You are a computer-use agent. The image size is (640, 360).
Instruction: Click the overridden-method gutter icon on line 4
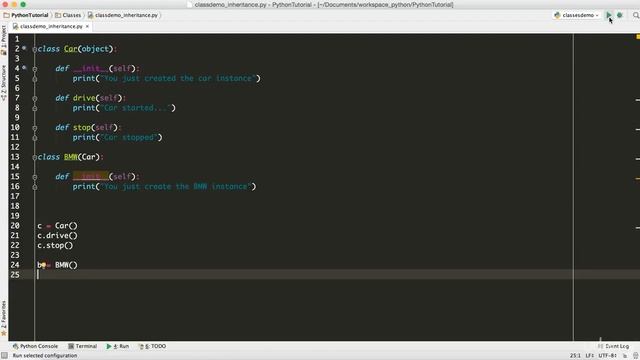coord(24,68)
